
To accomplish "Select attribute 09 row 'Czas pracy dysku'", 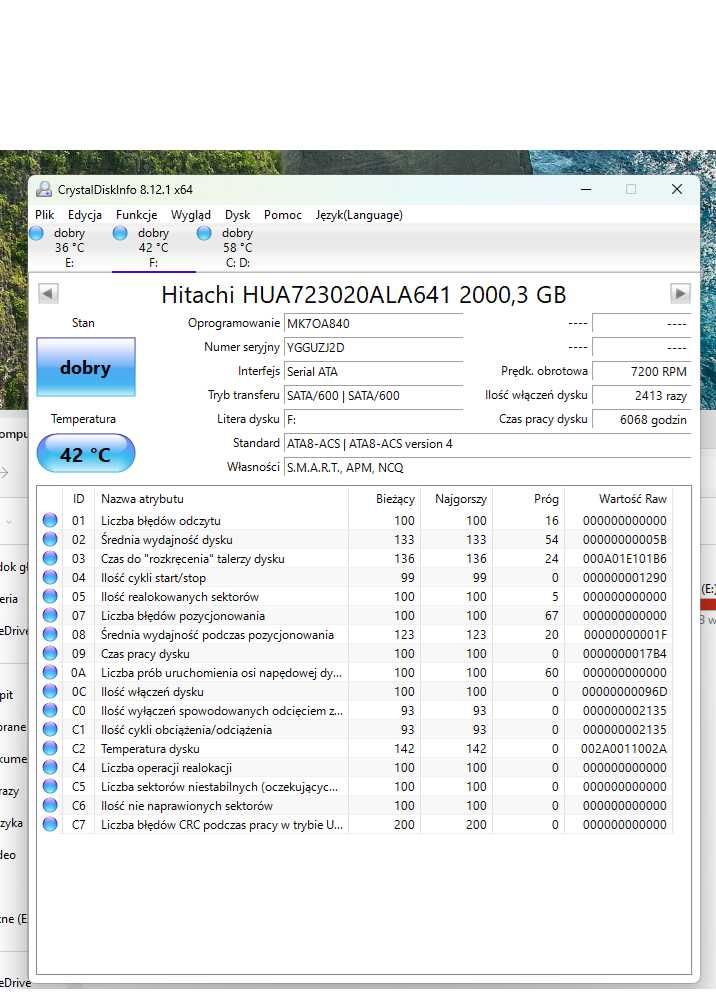I will click(355, 654).
